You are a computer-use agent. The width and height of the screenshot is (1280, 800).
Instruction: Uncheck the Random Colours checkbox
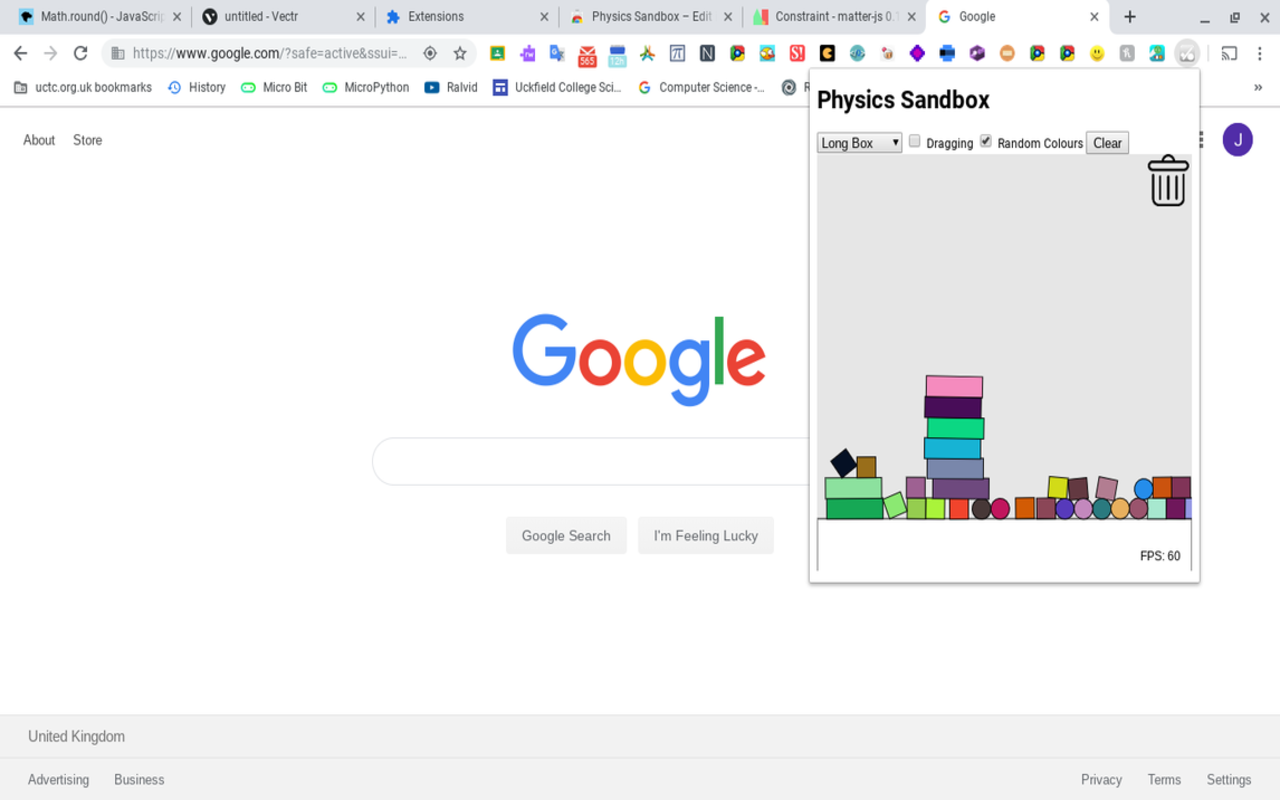click(x=985, y=142)
